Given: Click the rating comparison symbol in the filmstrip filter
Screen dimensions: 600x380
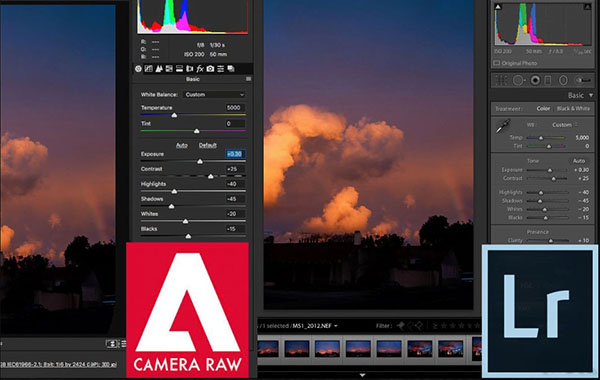Looking at the screenshot, I should coord(435,326).
